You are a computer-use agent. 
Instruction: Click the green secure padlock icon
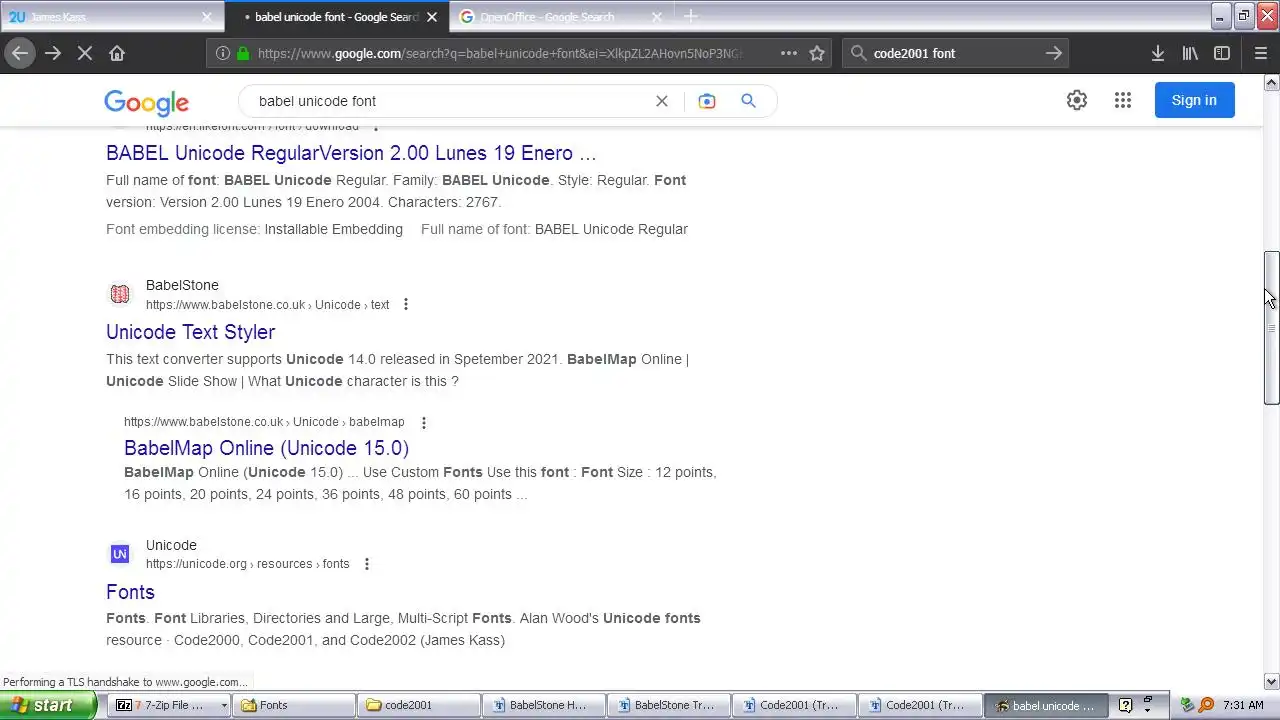tap(242, 53)
